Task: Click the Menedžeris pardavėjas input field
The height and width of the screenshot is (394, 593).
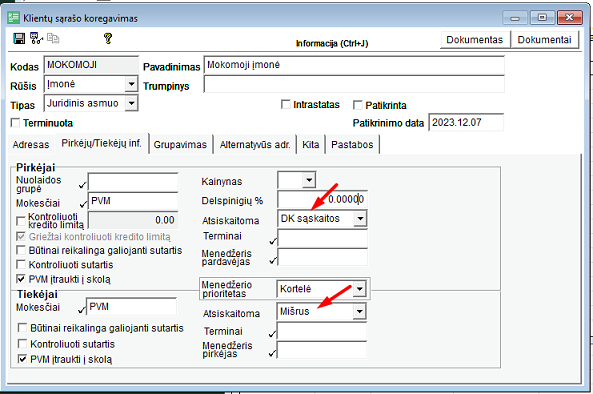Action: point(322,257)
